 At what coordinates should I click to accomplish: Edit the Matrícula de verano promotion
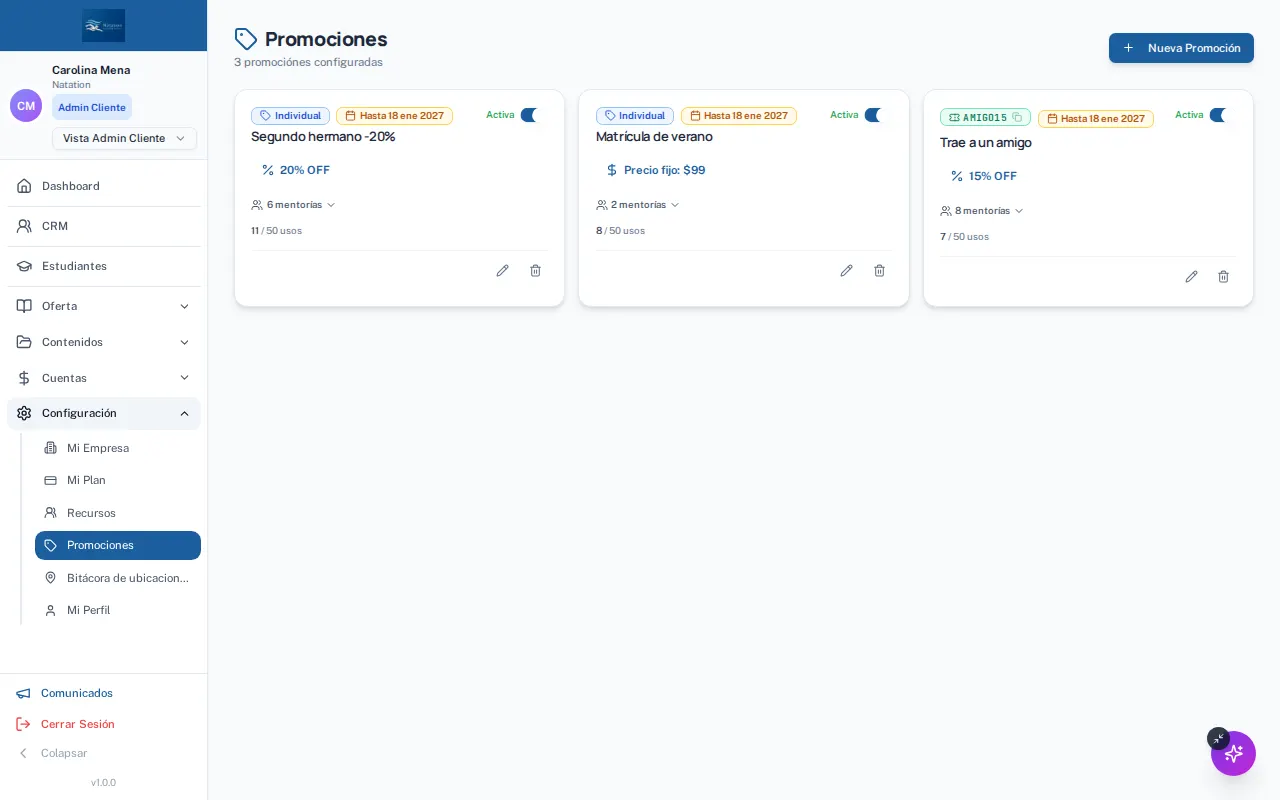click(x=847, y=271)
